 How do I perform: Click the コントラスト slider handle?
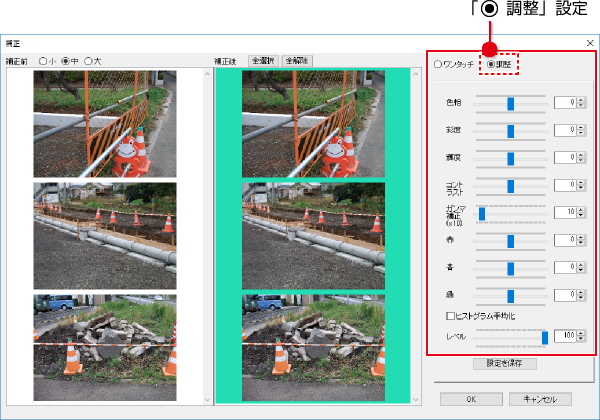click(510, 186)
